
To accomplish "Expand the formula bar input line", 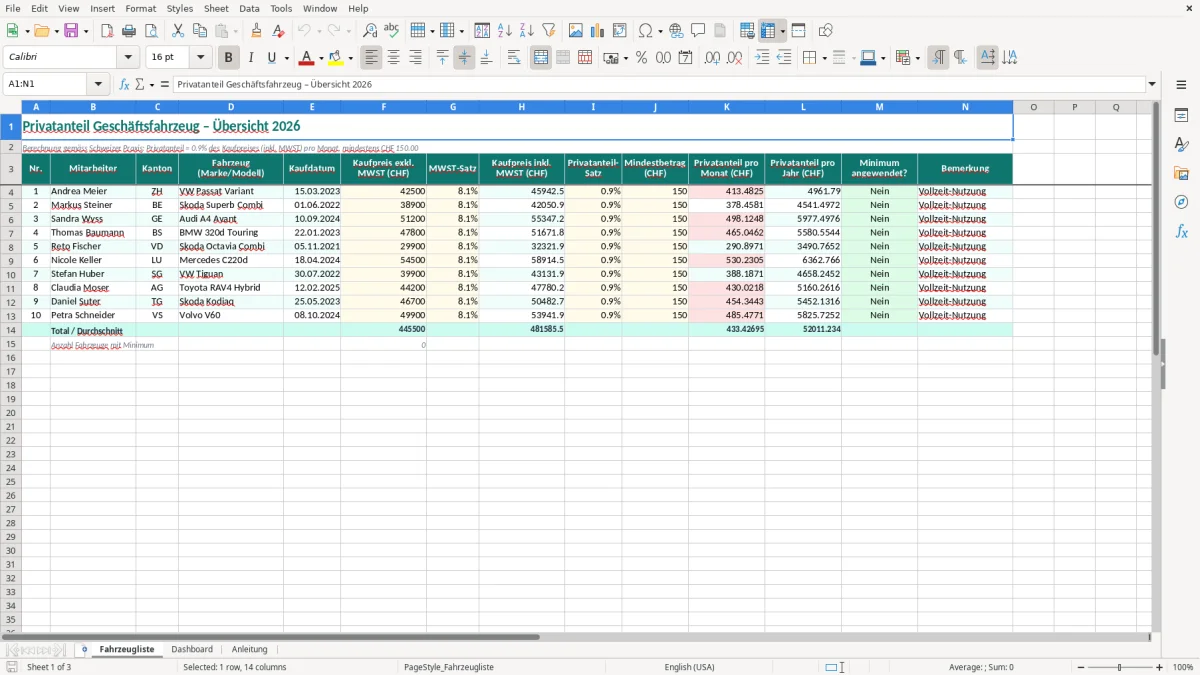I will (1152, 84).
